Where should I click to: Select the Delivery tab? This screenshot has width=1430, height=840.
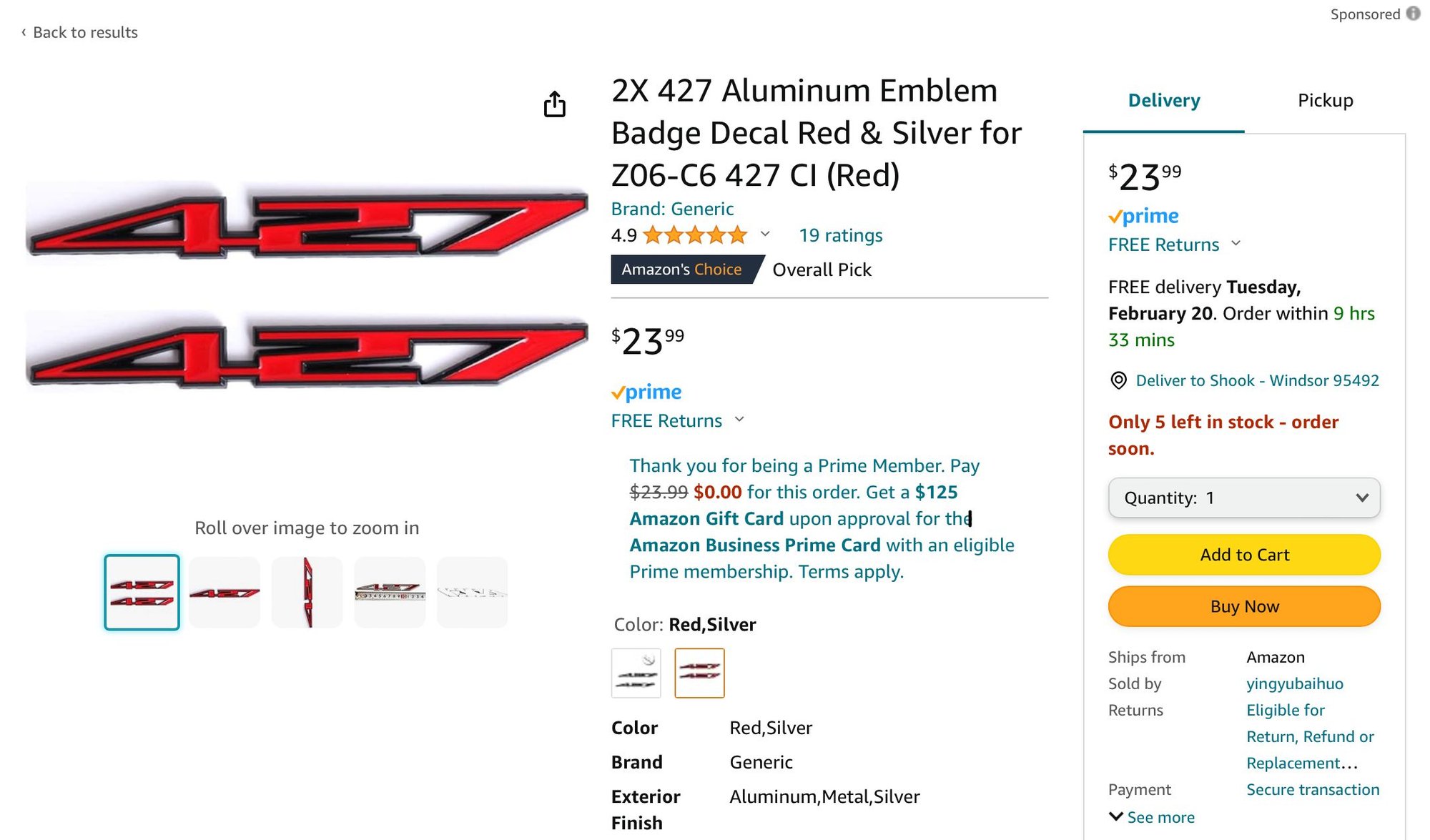tap(1163, 101)
